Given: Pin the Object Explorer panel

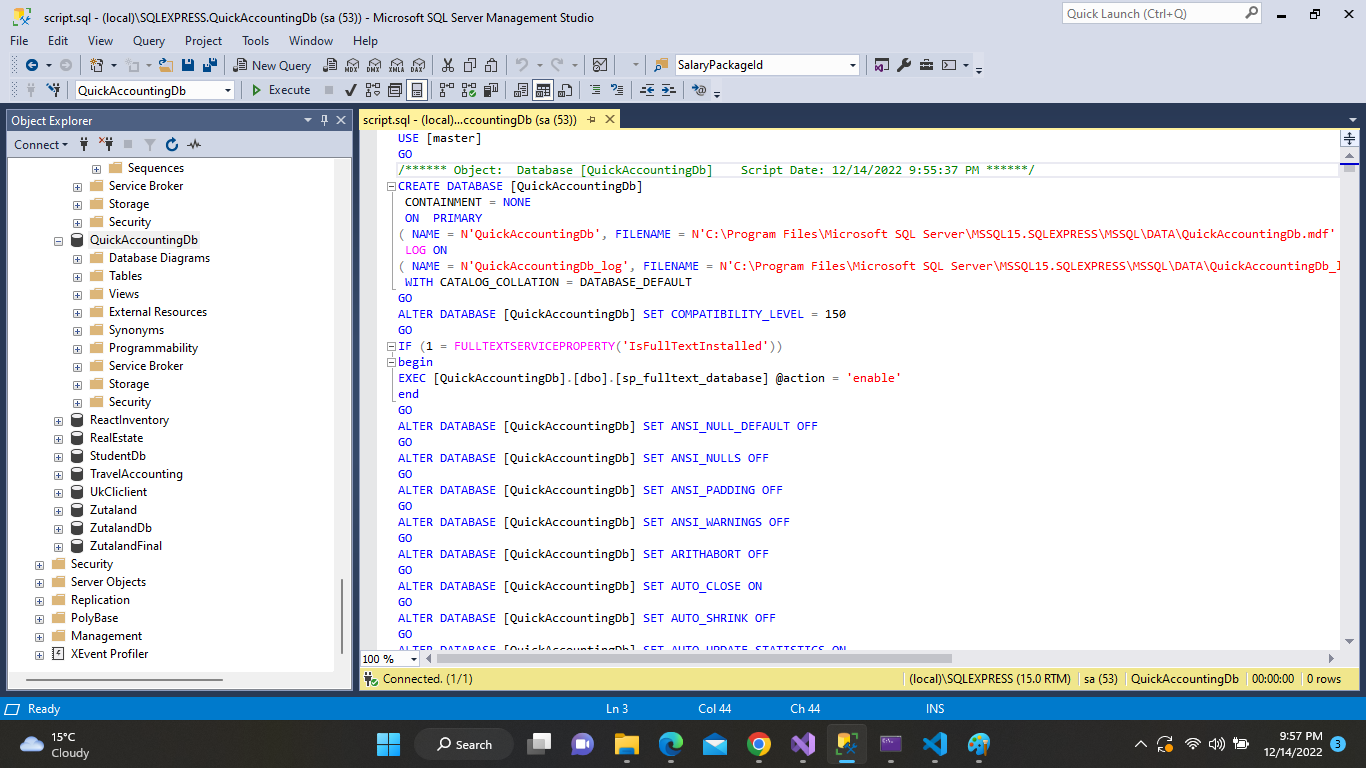Looking at the screenshot, I should pos(325,121).
